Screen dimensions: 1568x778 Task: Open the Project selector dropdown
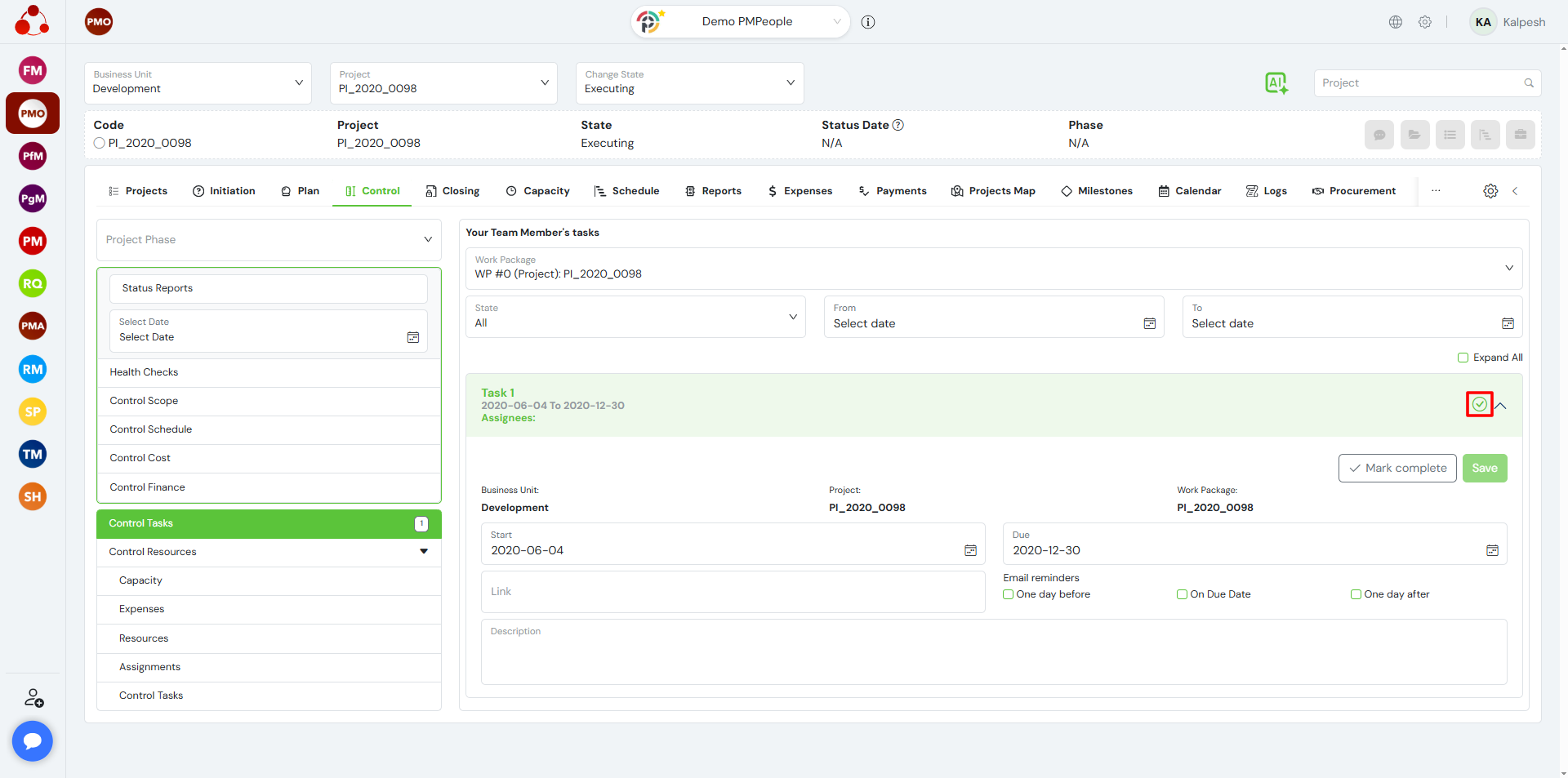coord(443,83)
